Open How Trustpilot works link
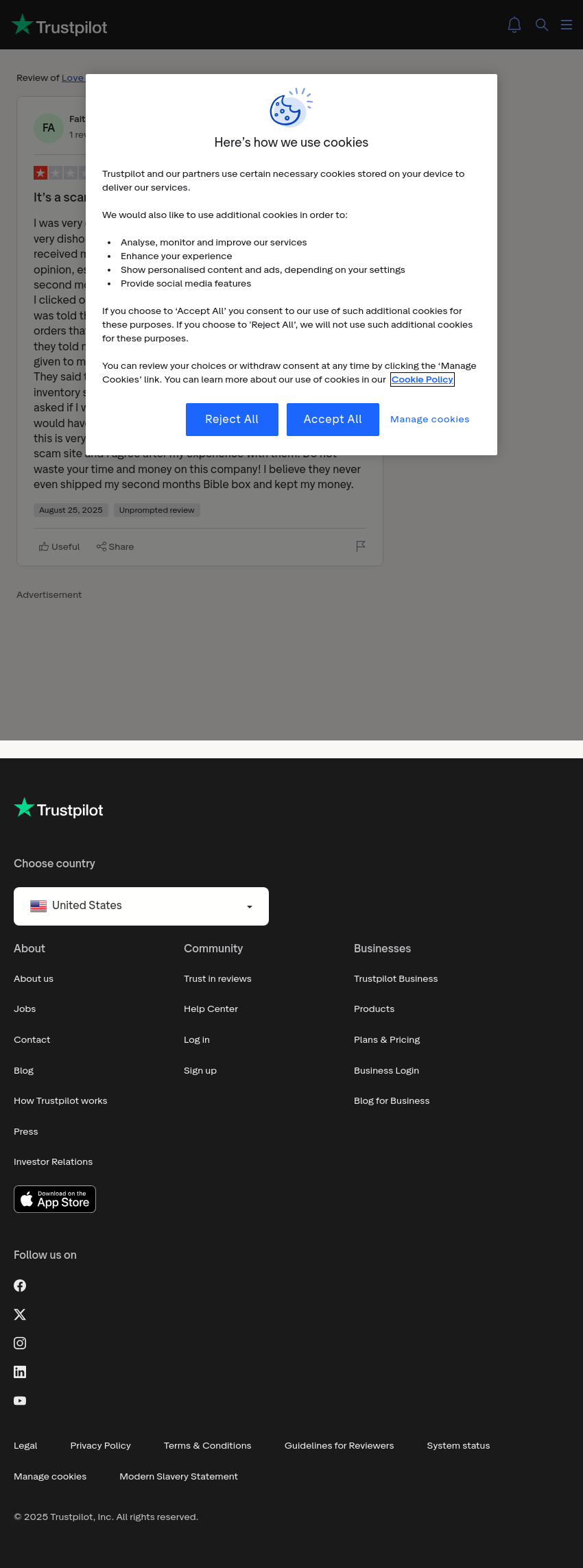The image size is (583, 1568). pyautogui.click(x=60, y=1101)
